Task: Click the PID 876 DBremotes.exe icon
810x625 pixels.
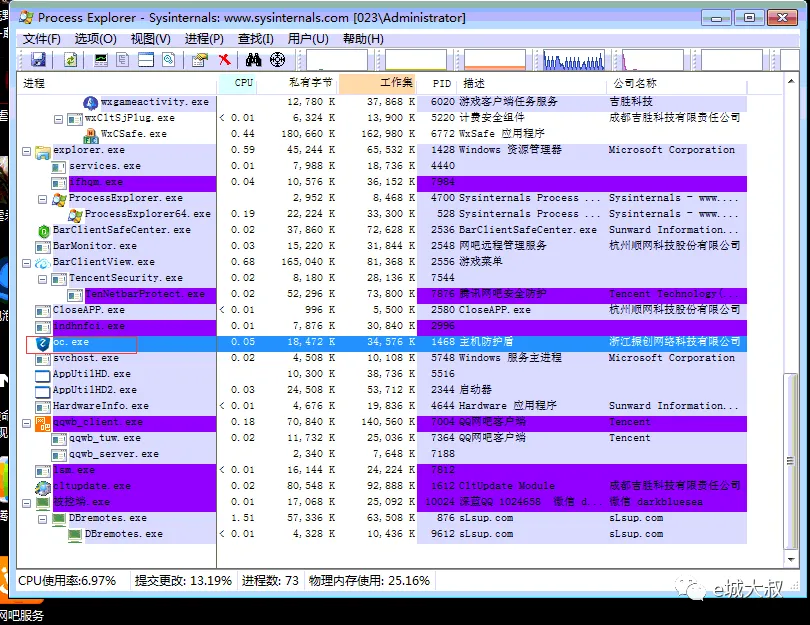Action: [59, 519]
